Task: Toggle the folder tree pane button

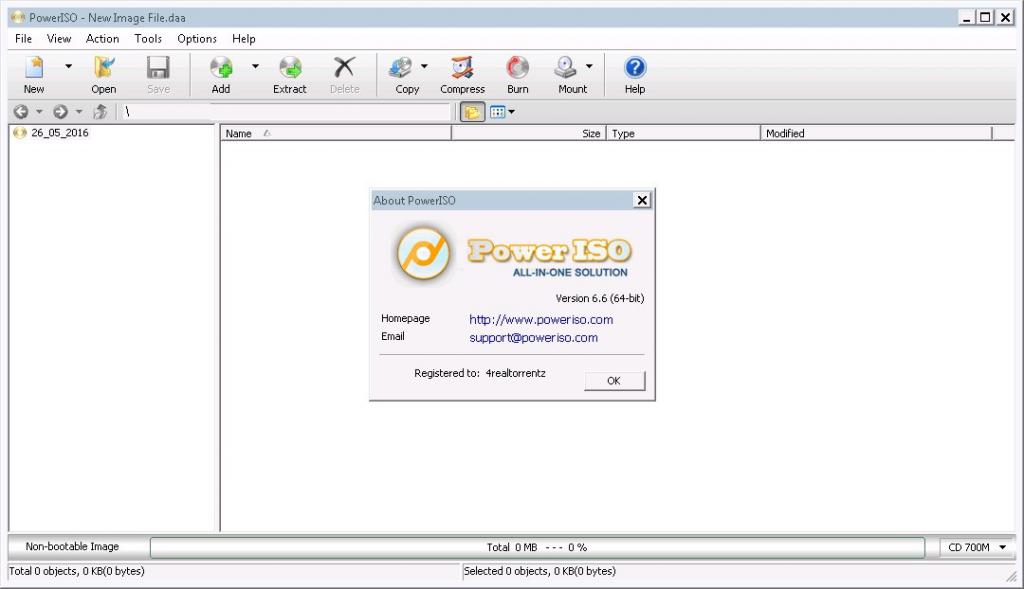Action: (472, 112)
